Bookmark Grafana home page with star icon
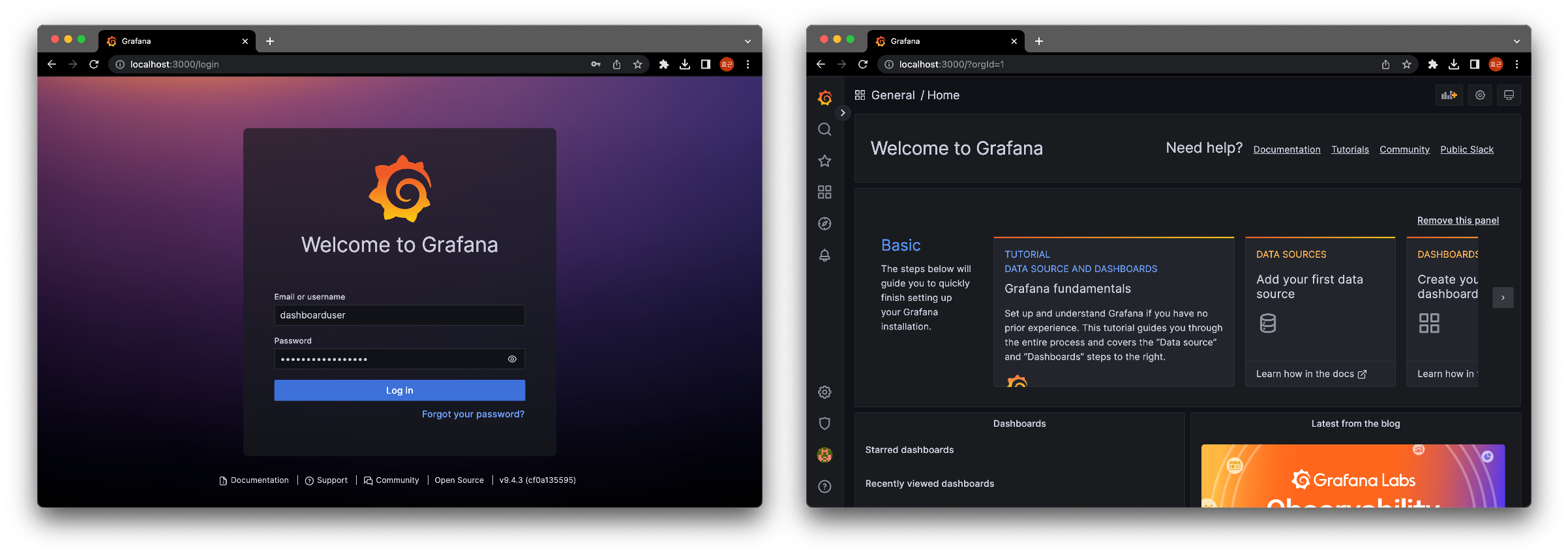Image resolution: width=1568 pixels, height=556 pixels. tap(1406, 64)
